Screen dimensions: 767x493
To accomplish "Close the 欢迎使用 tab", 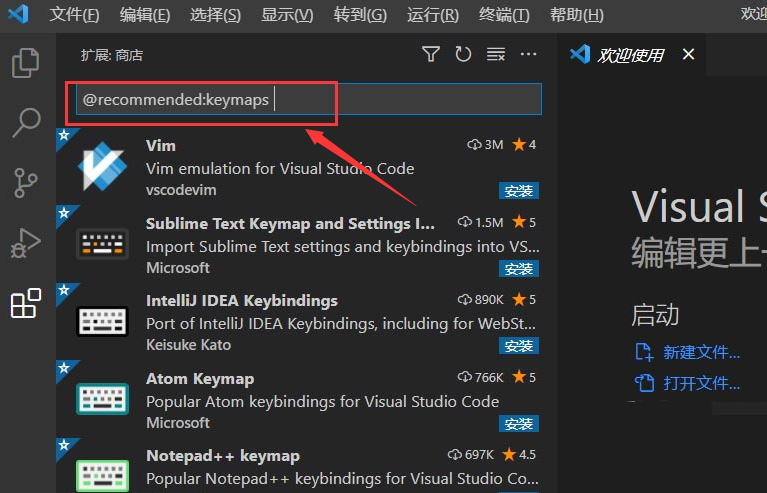I will pos(688,55).
